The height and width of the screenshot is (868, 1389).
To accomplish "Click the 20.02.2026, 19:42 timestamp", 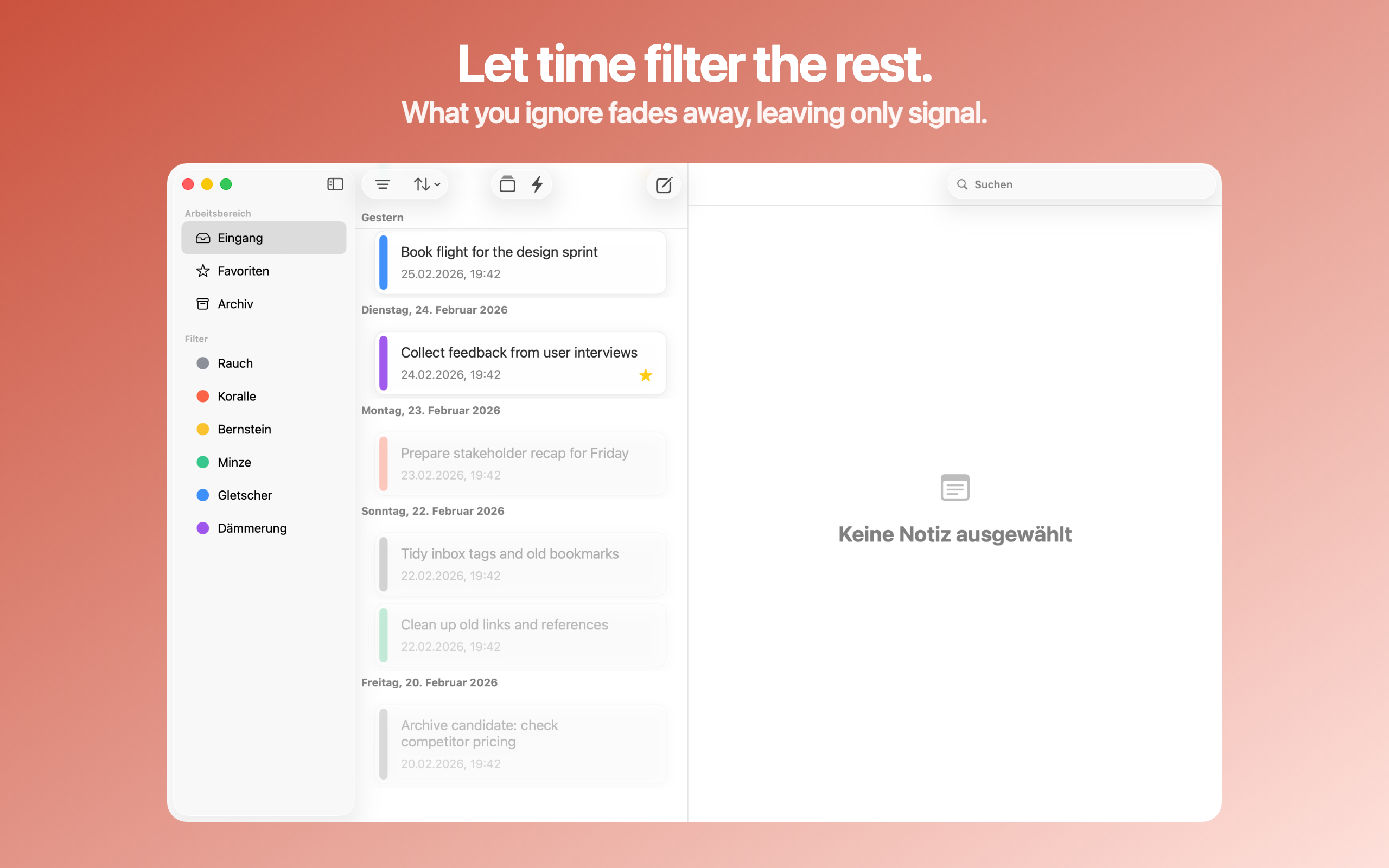I will coord(450,763).
